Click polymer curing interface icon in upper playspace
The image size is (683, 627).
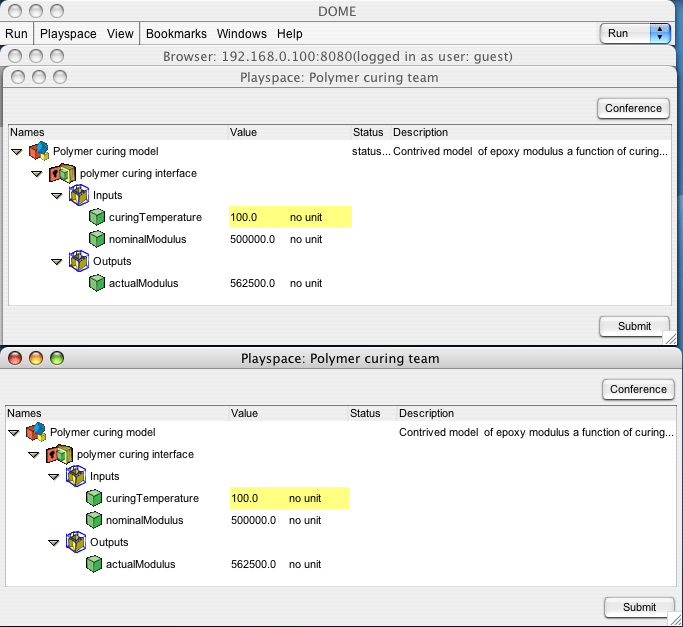62,173
